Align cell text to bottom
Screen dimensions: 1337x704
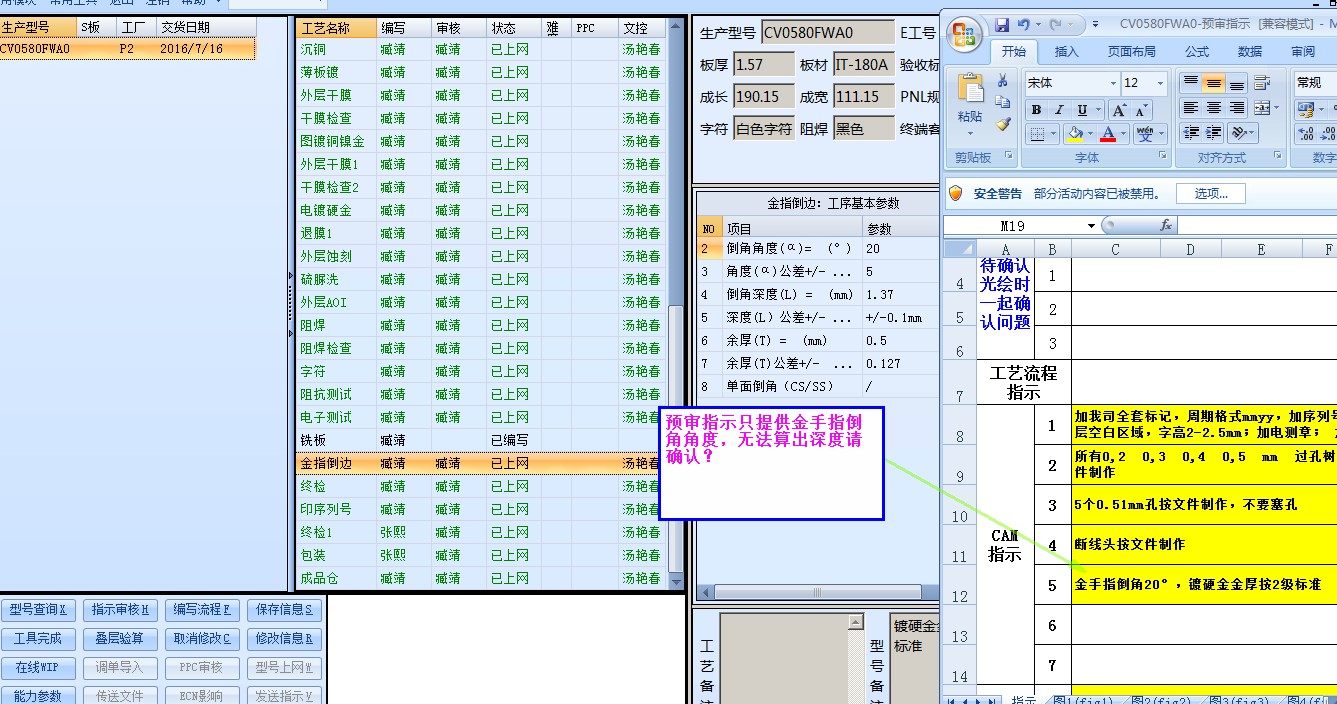[1237, 83]
